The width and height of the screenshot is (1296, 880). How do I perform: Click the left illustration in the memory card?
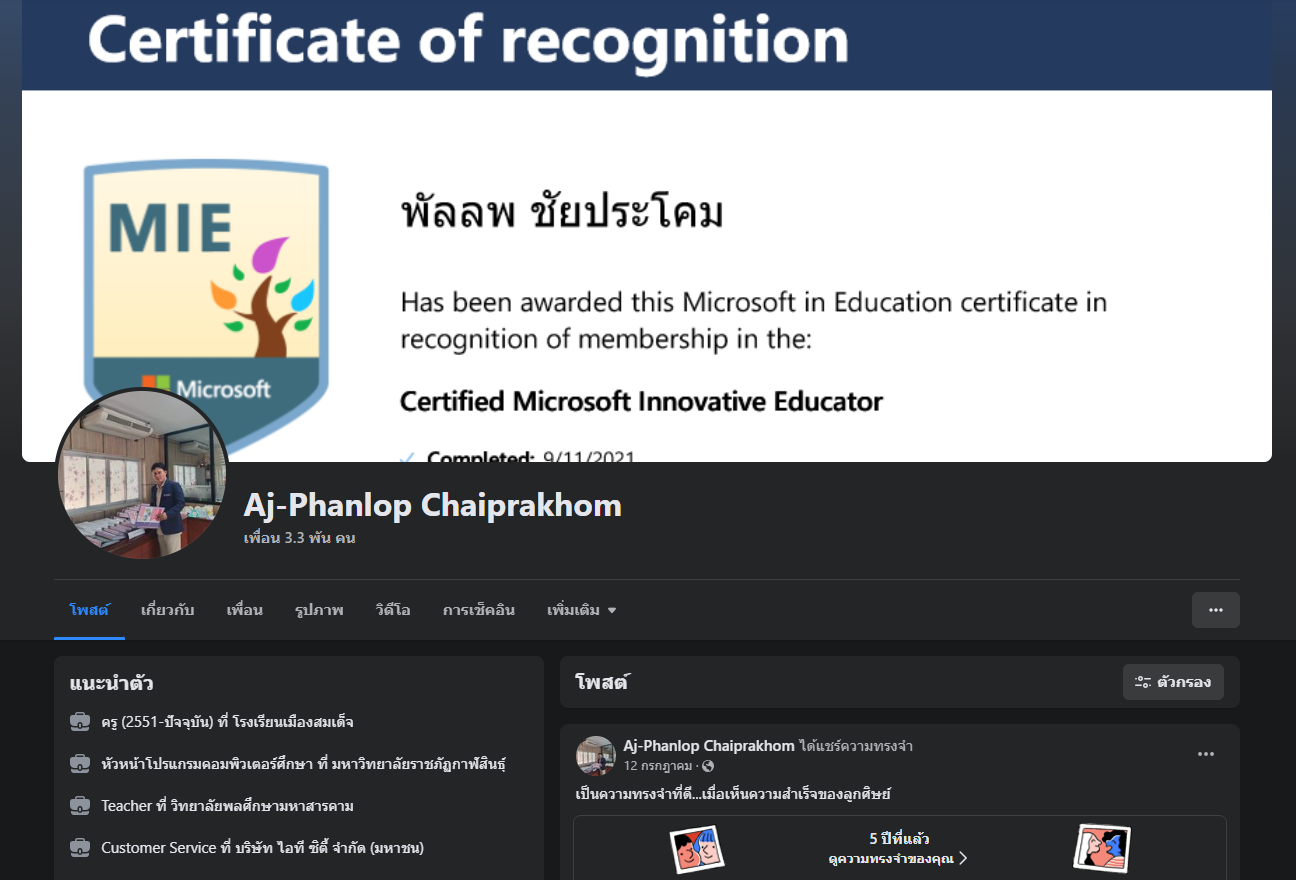click(697, 849)
